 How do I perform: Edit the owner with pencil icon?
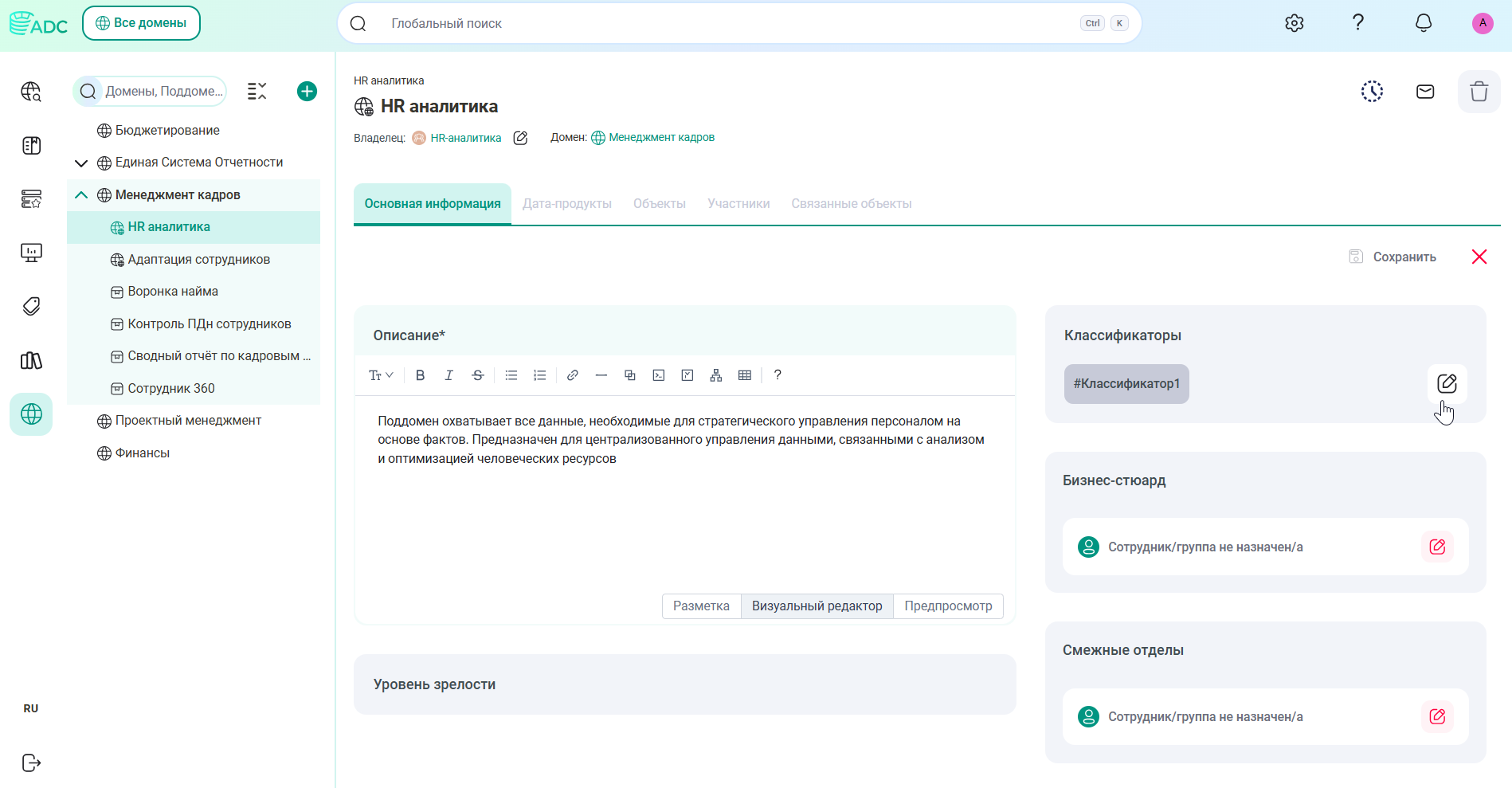click(520, 138)
